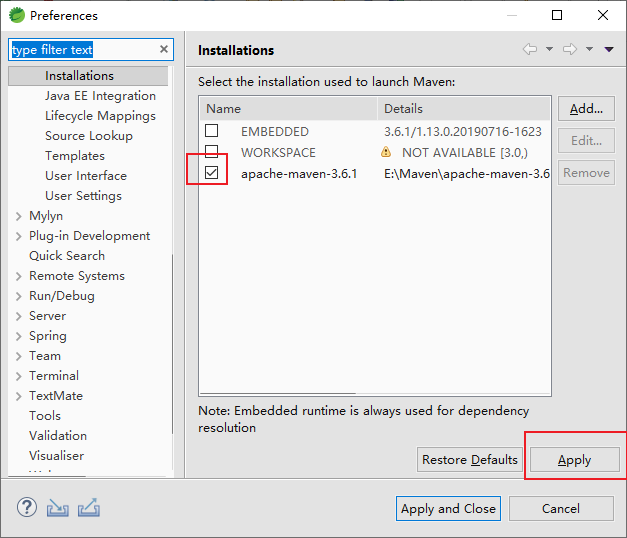Viewport: 627px width, 538px height.
Task: Expand the Team node
Action: coord(18,356)
